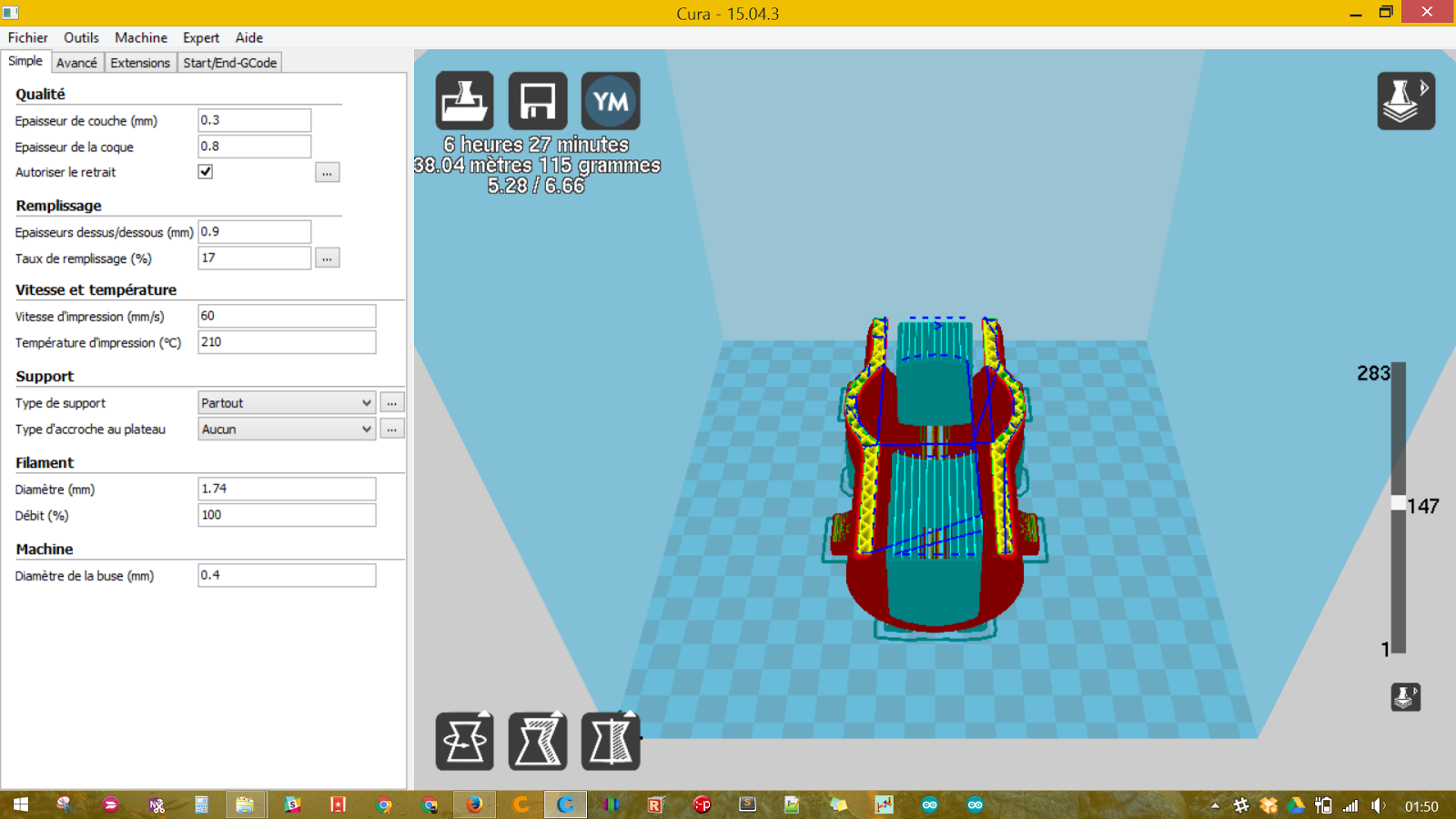The width and height of the screenshot is (1456, 819).
Task: Click the Epaisseur de couche input field
Action: point(254,120)
